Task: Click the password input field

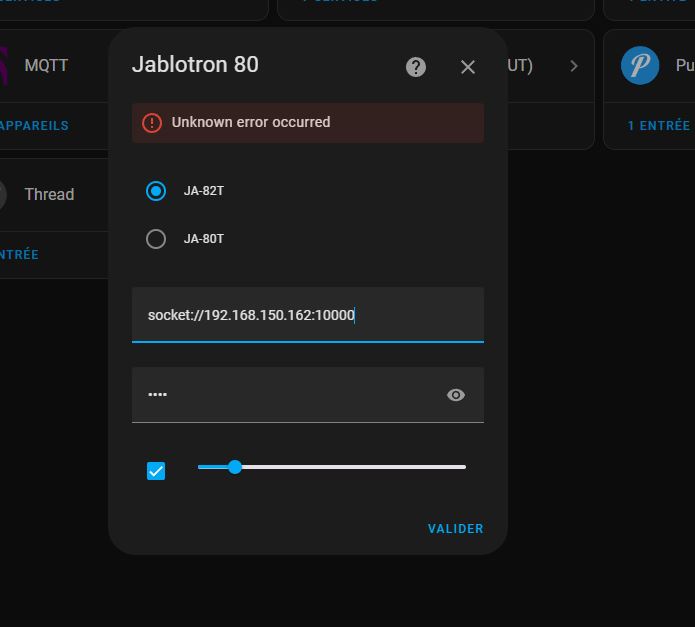Action: [308, 394]
